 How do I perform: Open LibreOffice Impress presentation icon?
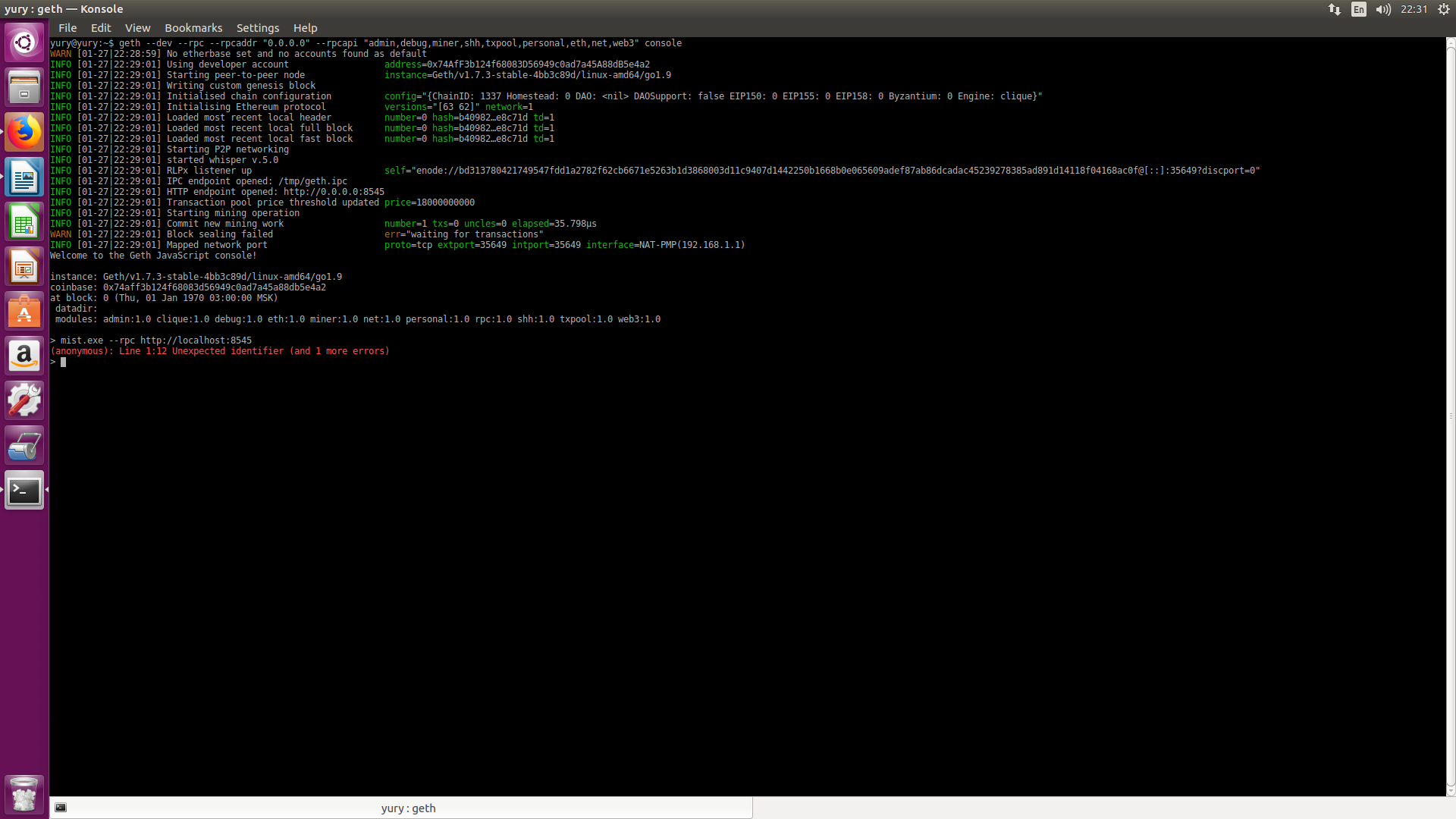pyautogui.click(x=24, y=266)
